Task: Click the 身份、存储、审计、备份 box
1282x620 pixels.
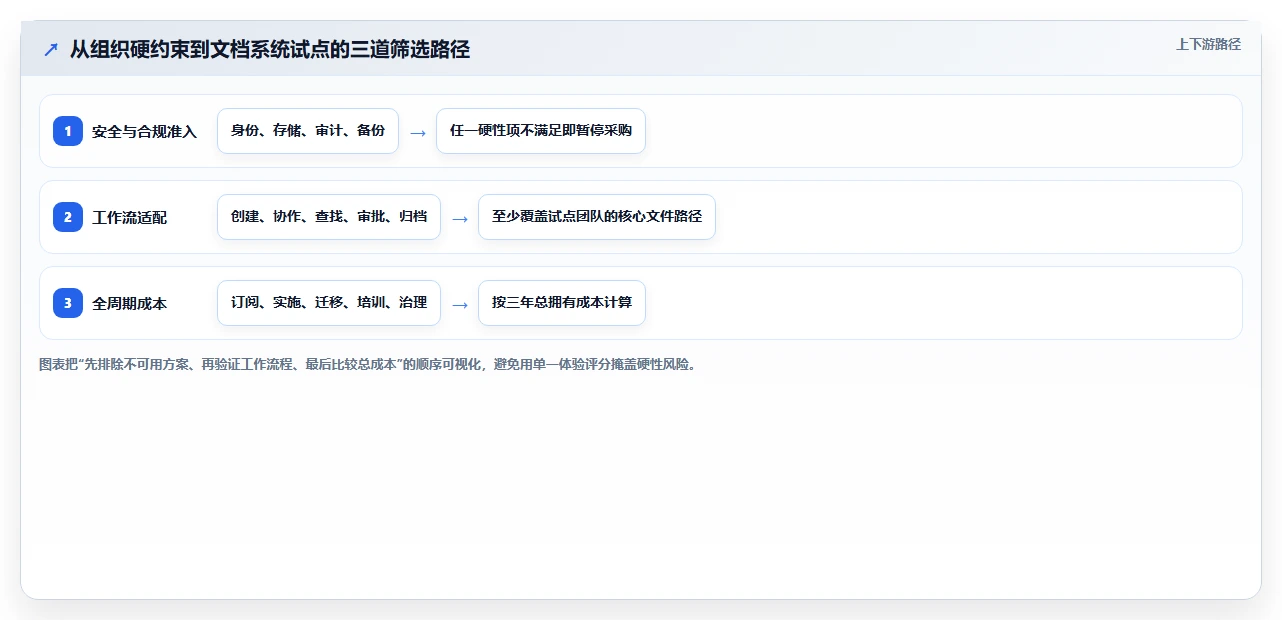Action: (x=308, y=131)
